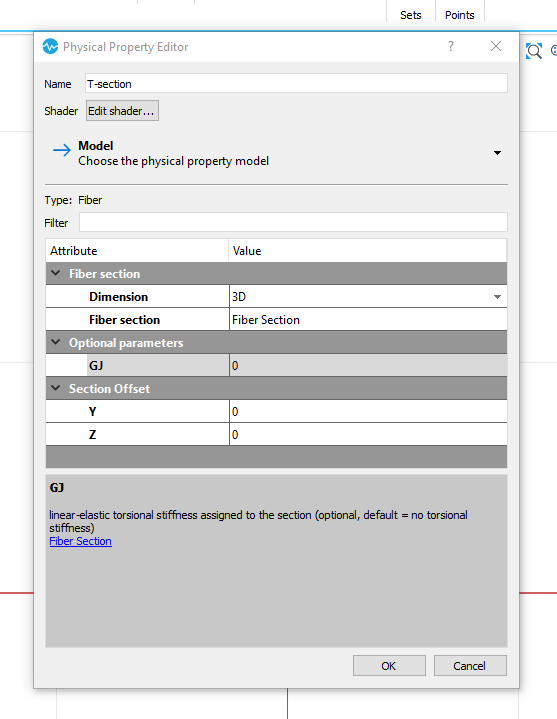Click the blue arrow Model icon
Viewport: 557px width, 719px height.
coord(61,150)
